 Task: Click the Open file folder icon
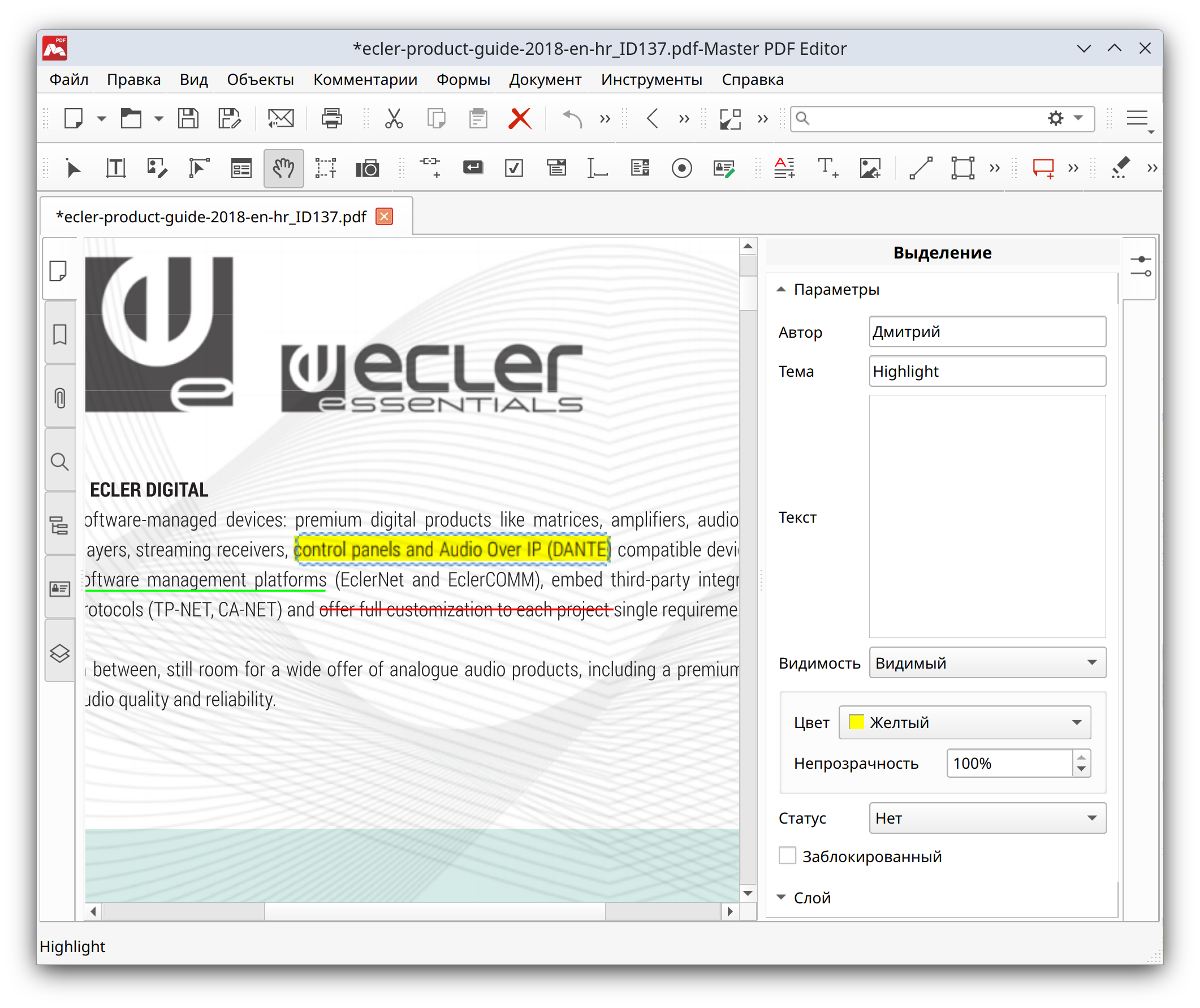131,118
